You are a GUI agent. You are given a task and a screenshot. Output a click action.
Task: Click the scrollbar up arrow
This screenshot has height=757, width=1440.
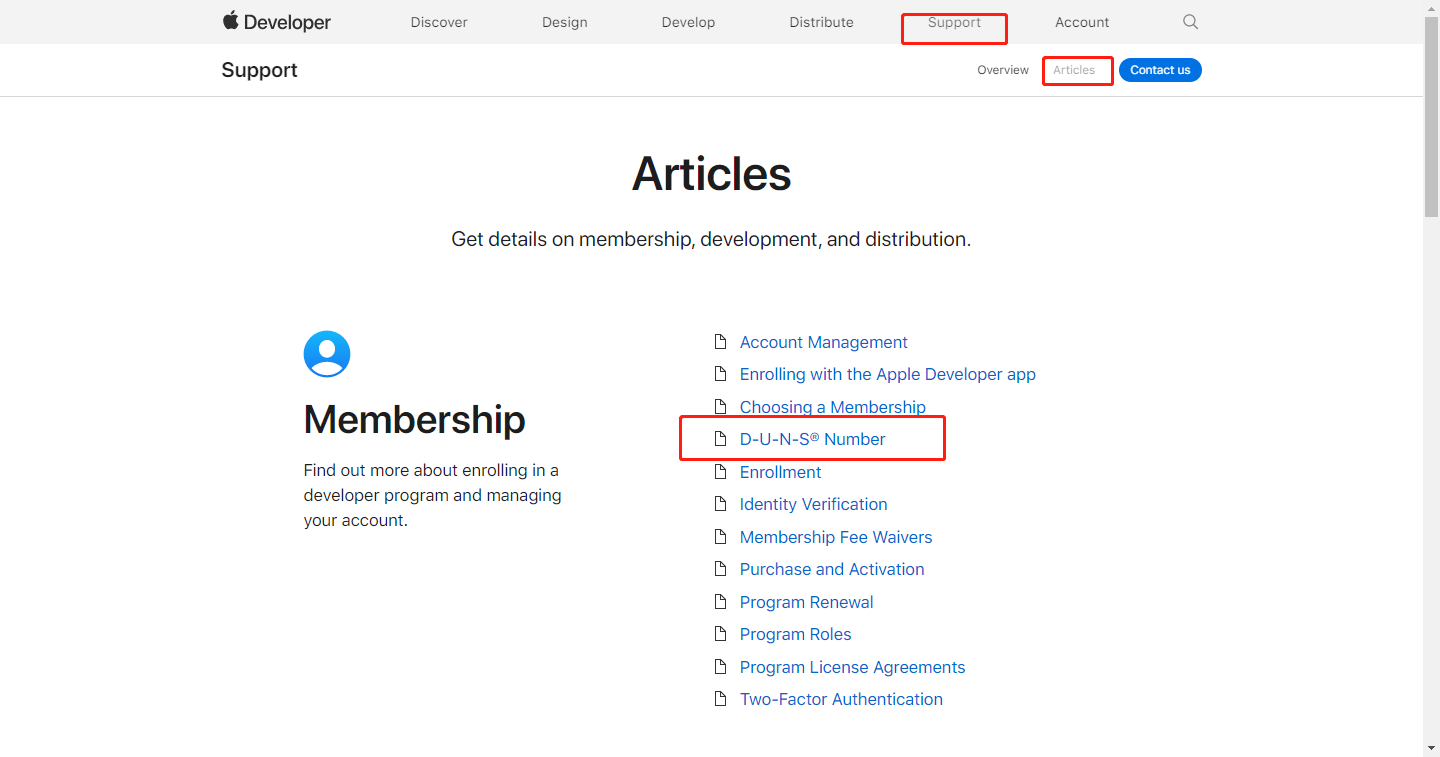[1431, 7]
